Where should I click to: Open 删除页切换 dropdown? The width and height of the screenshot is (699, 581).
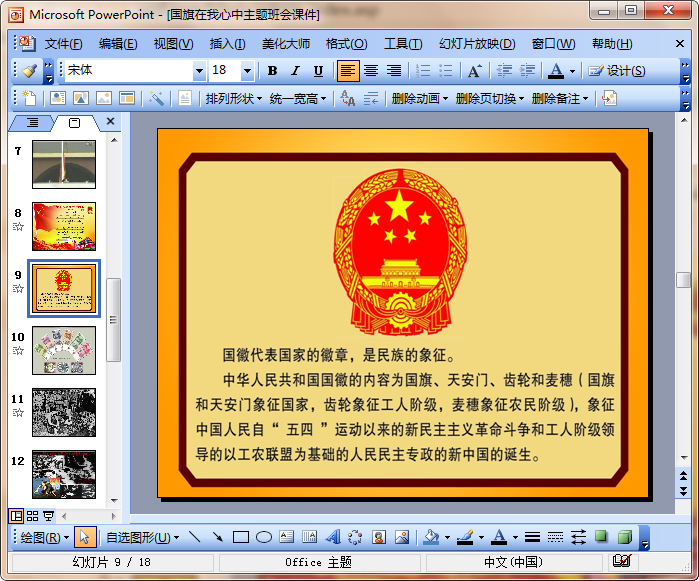tap(489, 98)
